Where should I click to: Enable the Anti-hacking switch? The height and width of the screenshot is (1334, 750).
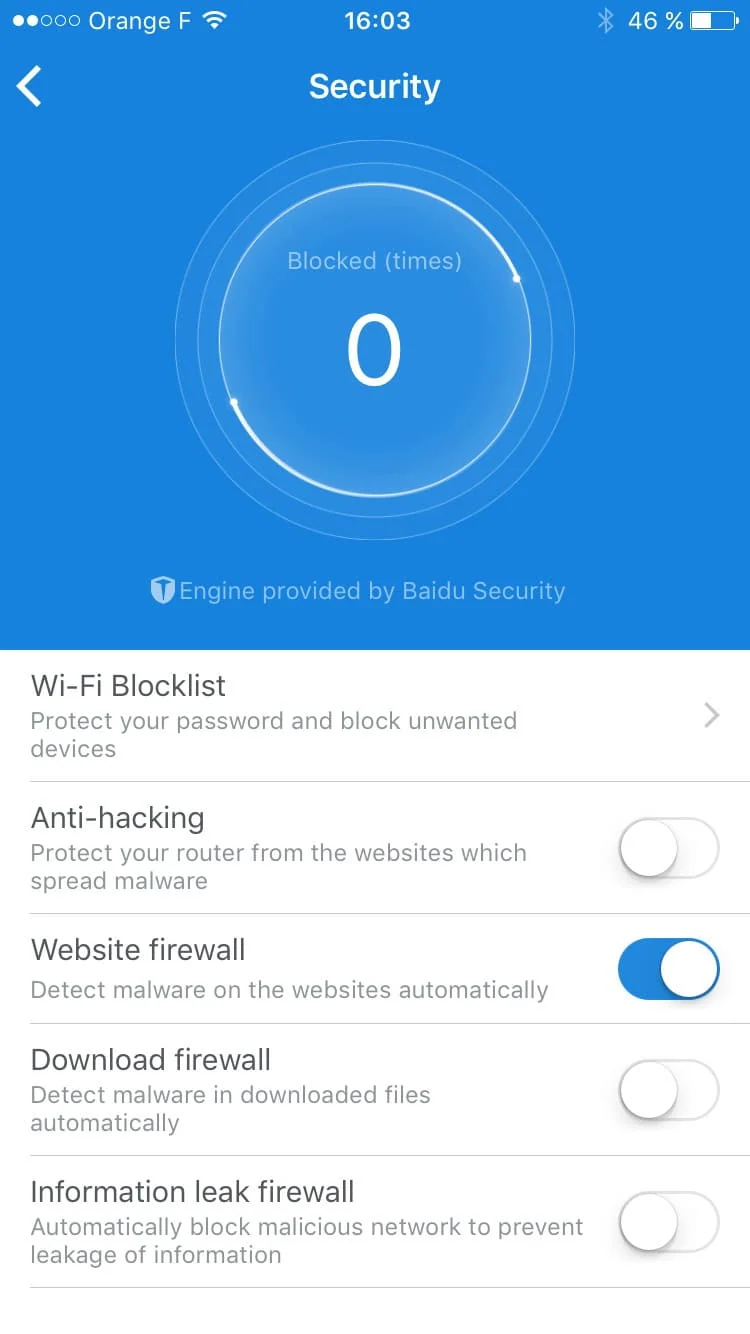click(668, 849)
